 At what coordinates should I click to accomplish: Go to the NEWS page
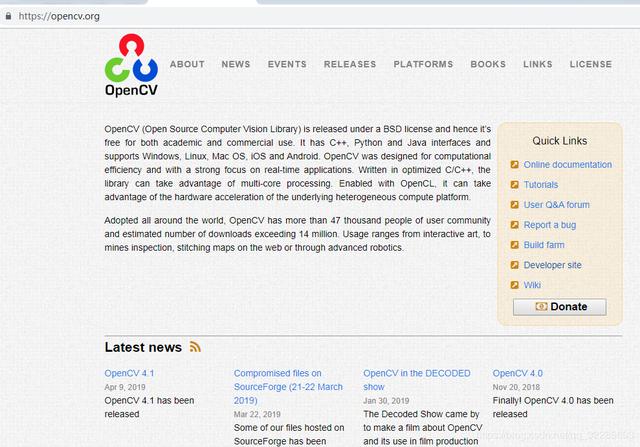[236, 64]
